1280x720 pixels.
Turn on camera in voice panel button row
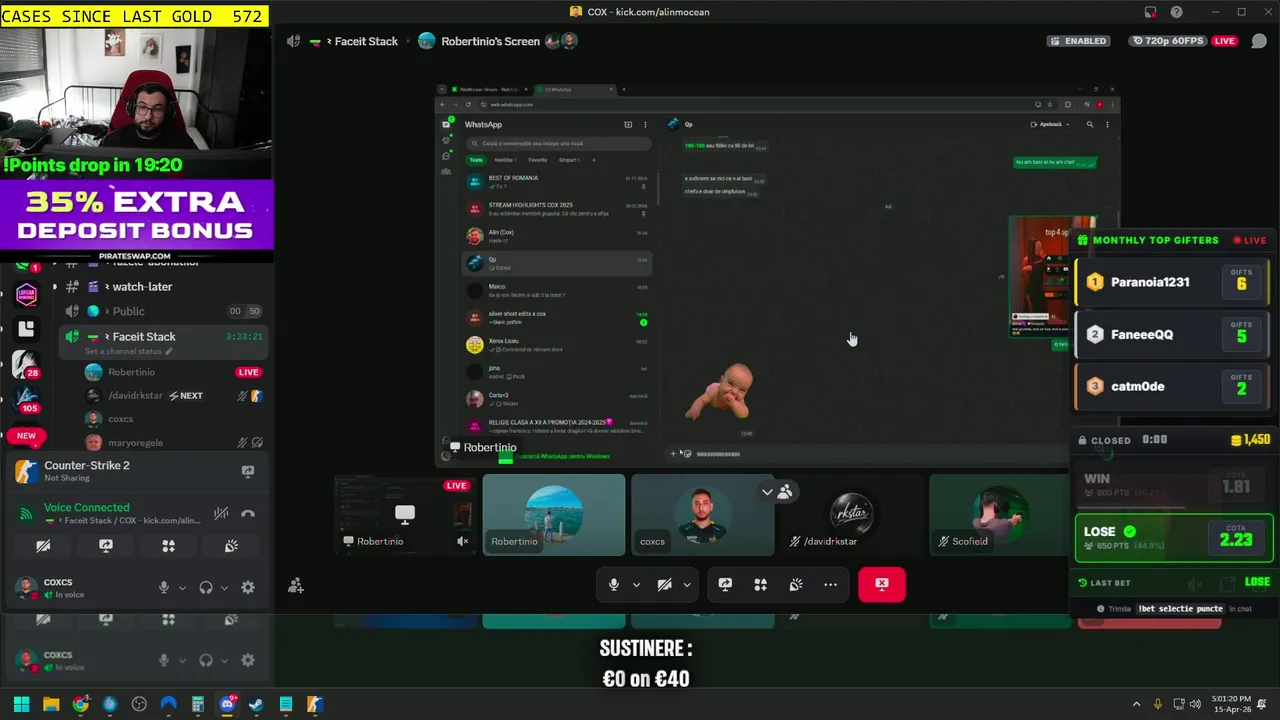tap(43, 546)
